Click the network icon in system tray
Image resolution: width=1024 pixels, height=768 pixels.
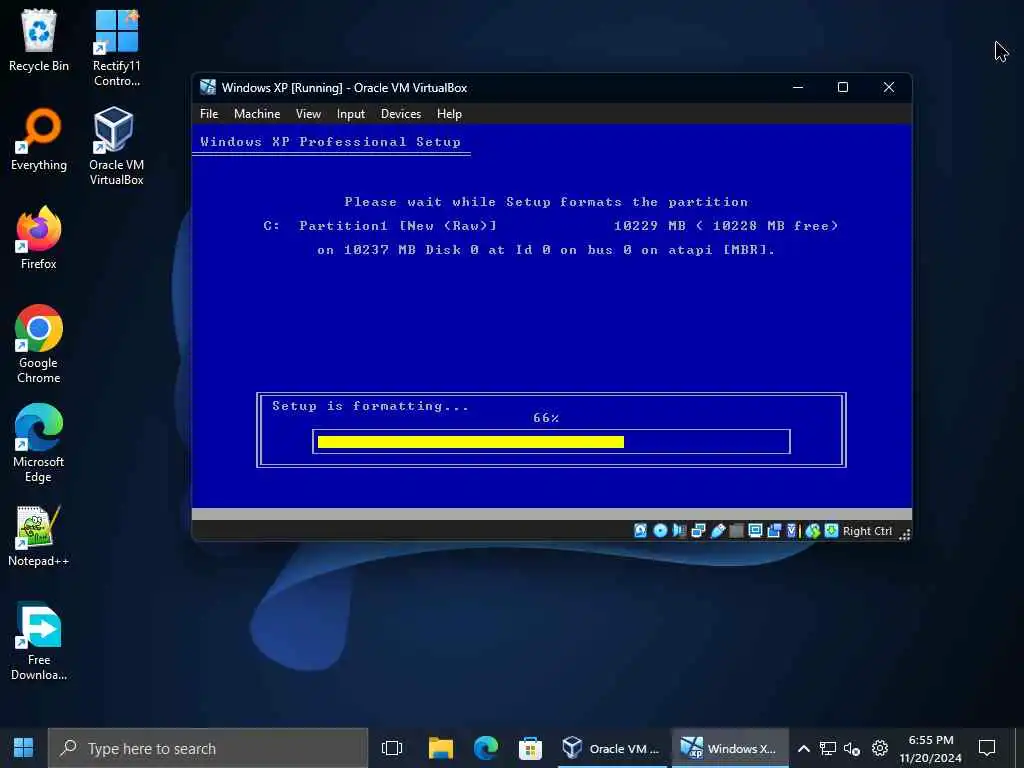click(x=828, y=748)
